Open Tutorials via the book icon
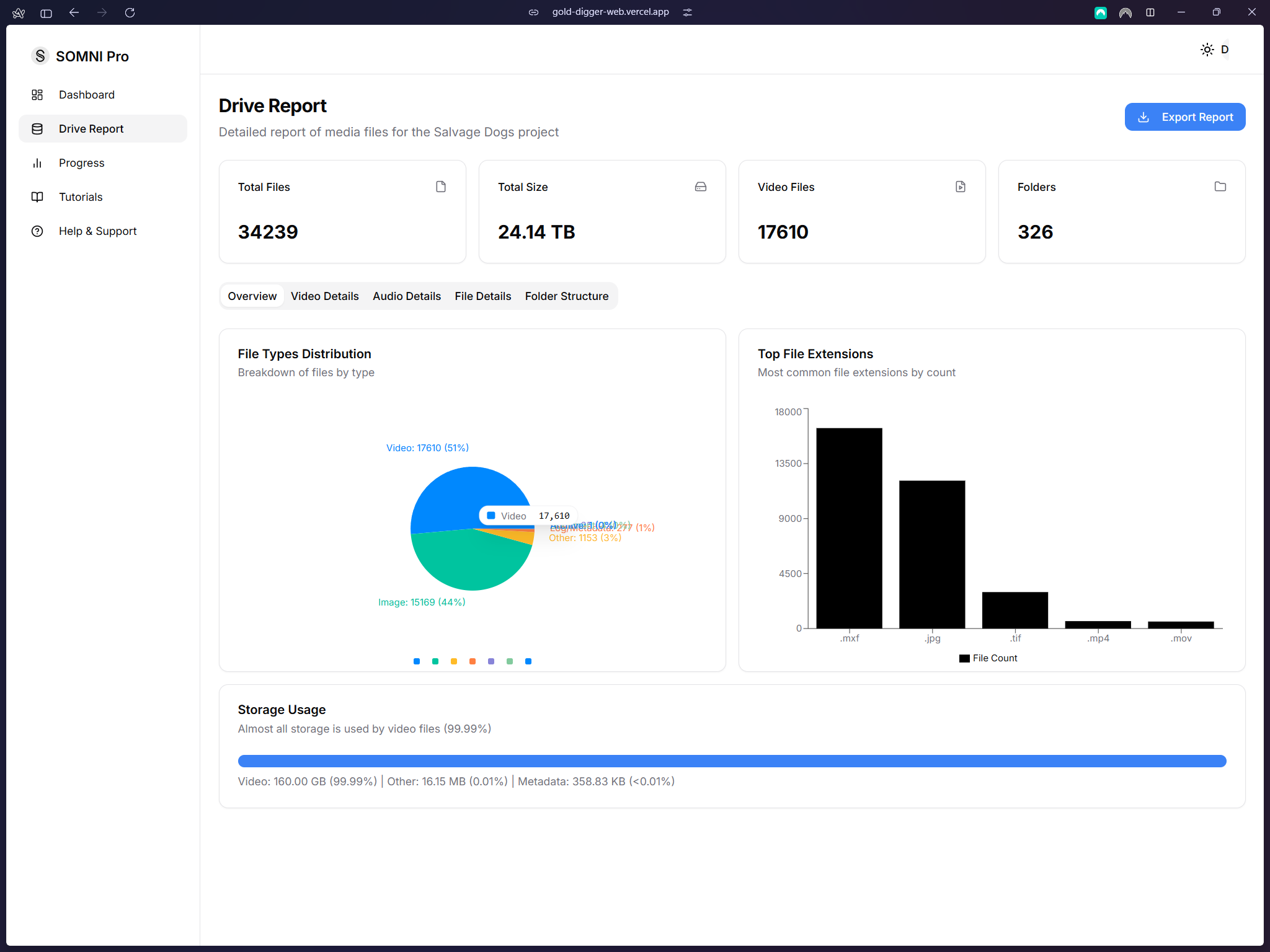The width and height of the screenshot is (1270, 952). tap(37, 196)
